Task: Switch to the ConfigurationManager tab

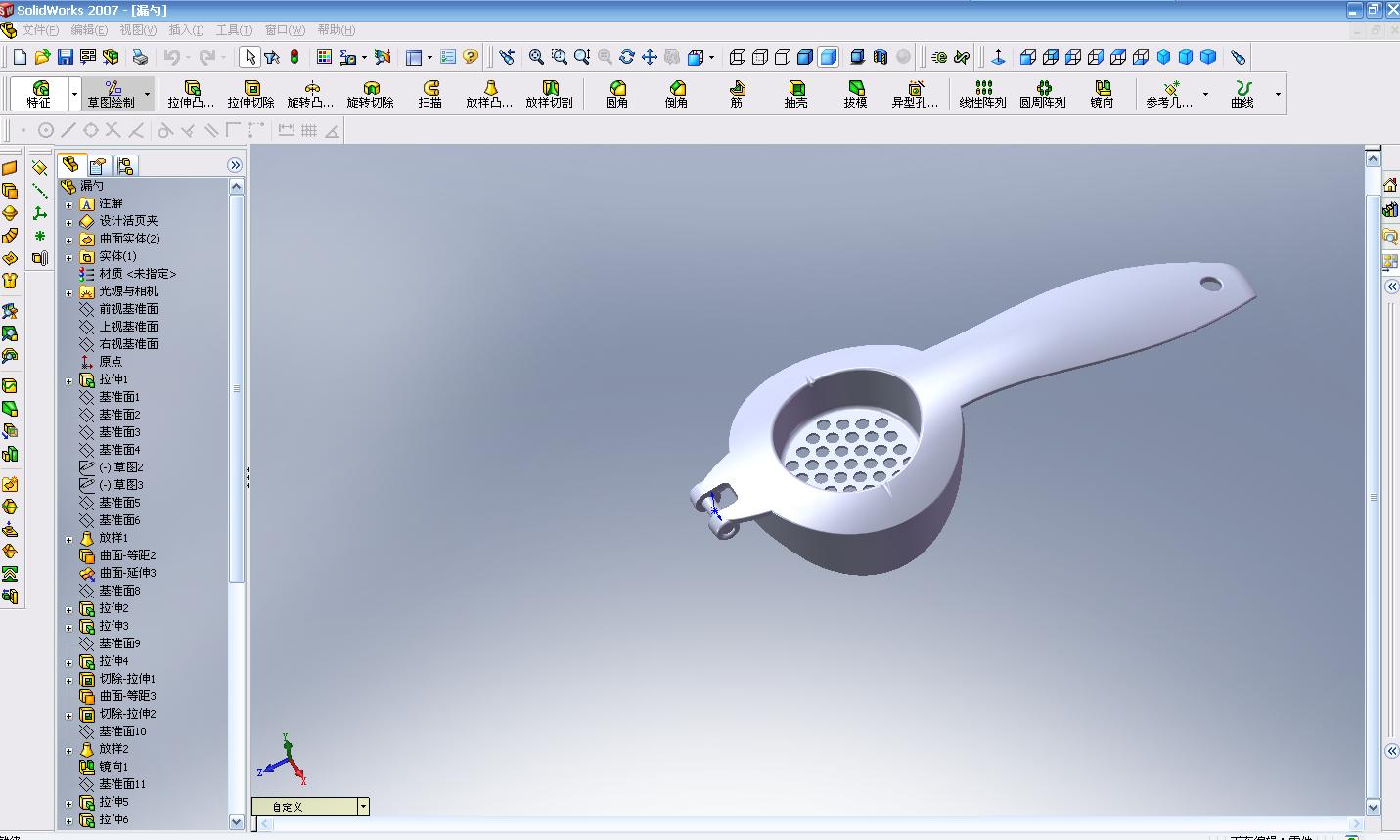Action: 125,165
